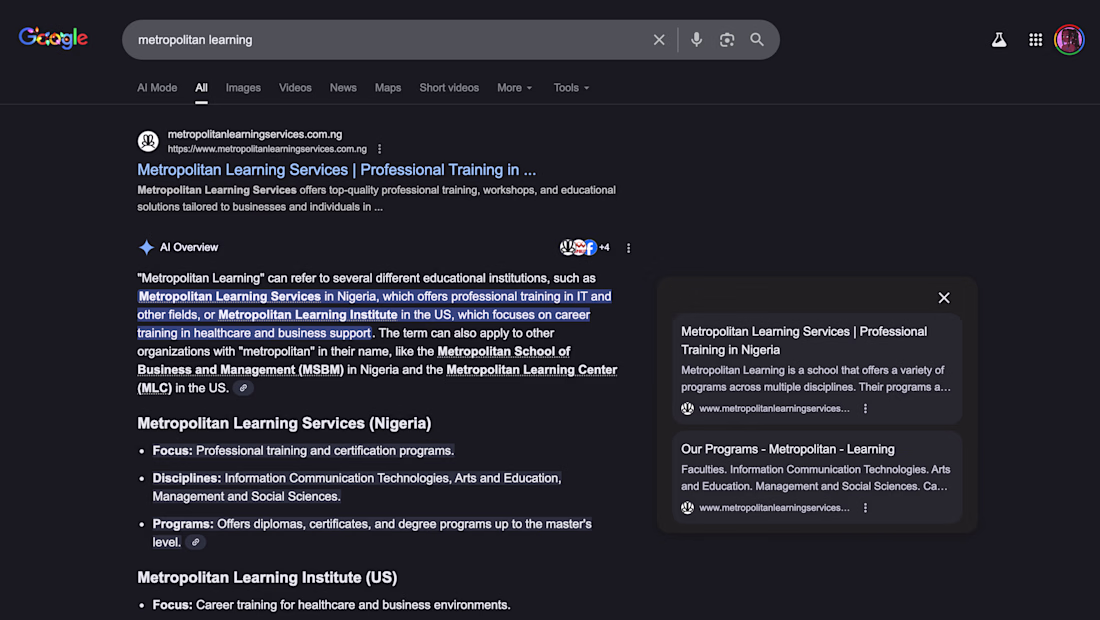Switch to Maps tab
The width and height of the screenshot is (1100, 620).
(388, 88)
